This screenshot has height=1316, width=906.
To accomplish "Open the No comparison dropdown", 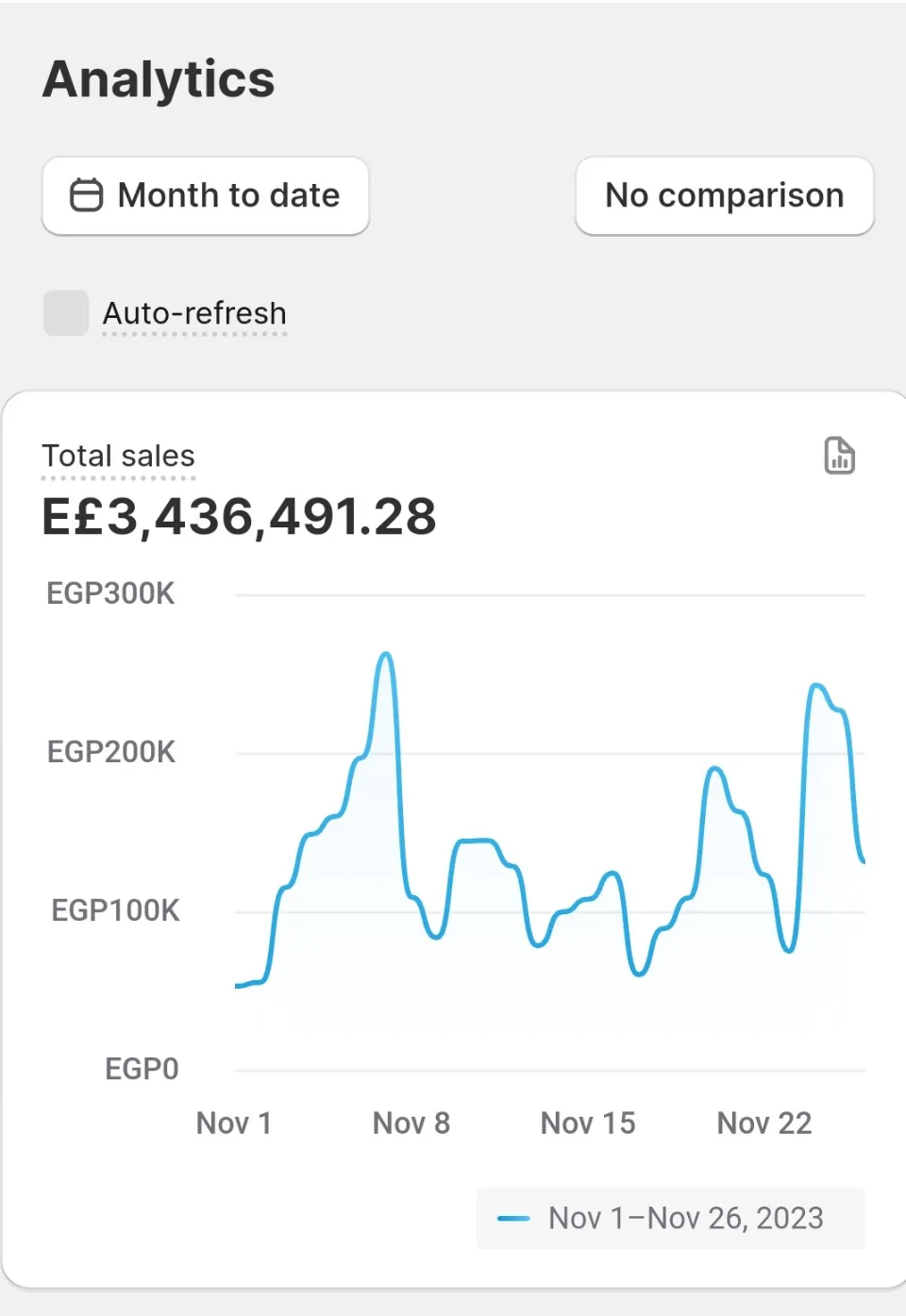I will pyautogui.click(x=725, y=195).
